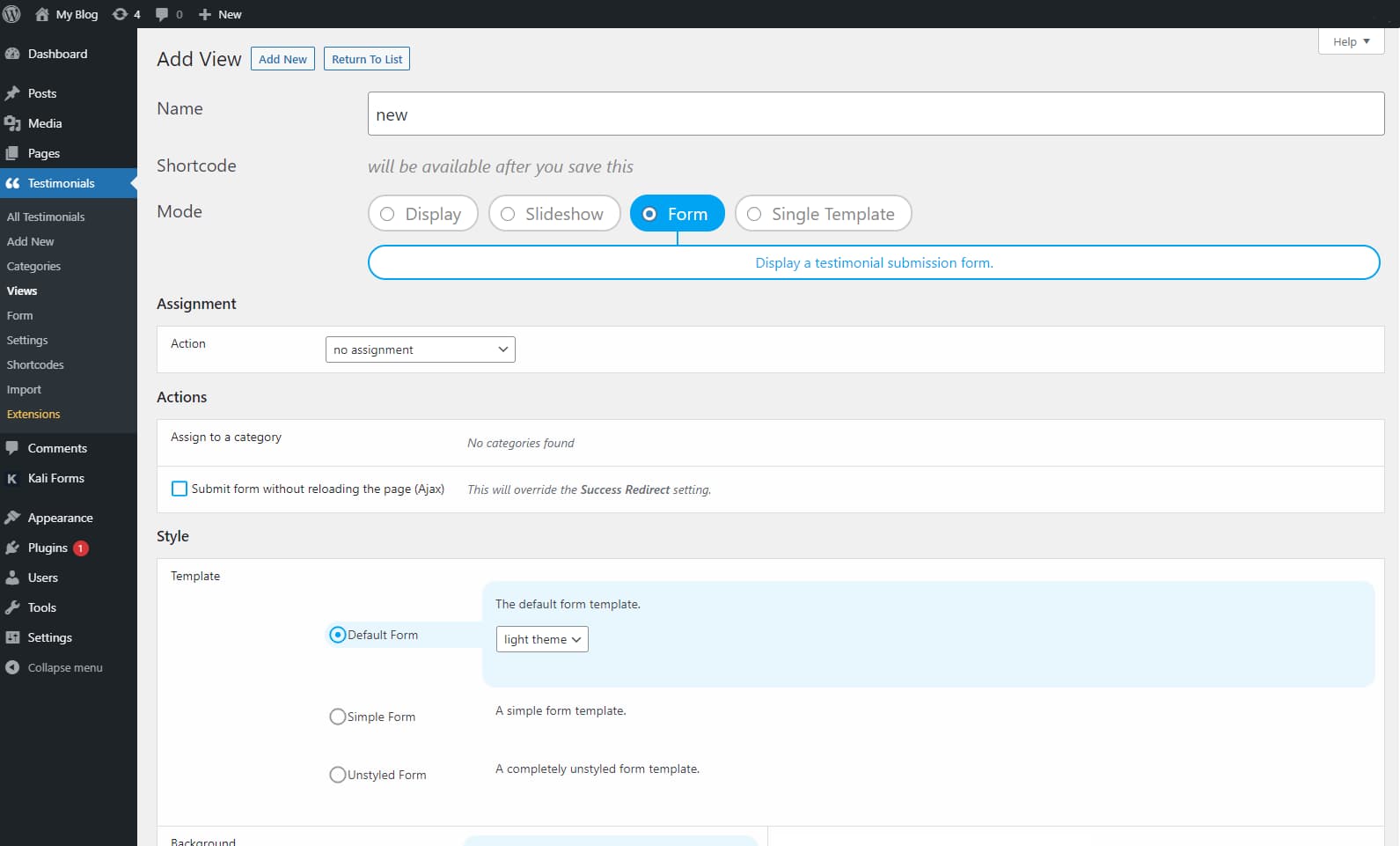The width and height of the screenshot is (1400, 846).
Task: Open All Testimonials submenu
Action: (46, 217)
